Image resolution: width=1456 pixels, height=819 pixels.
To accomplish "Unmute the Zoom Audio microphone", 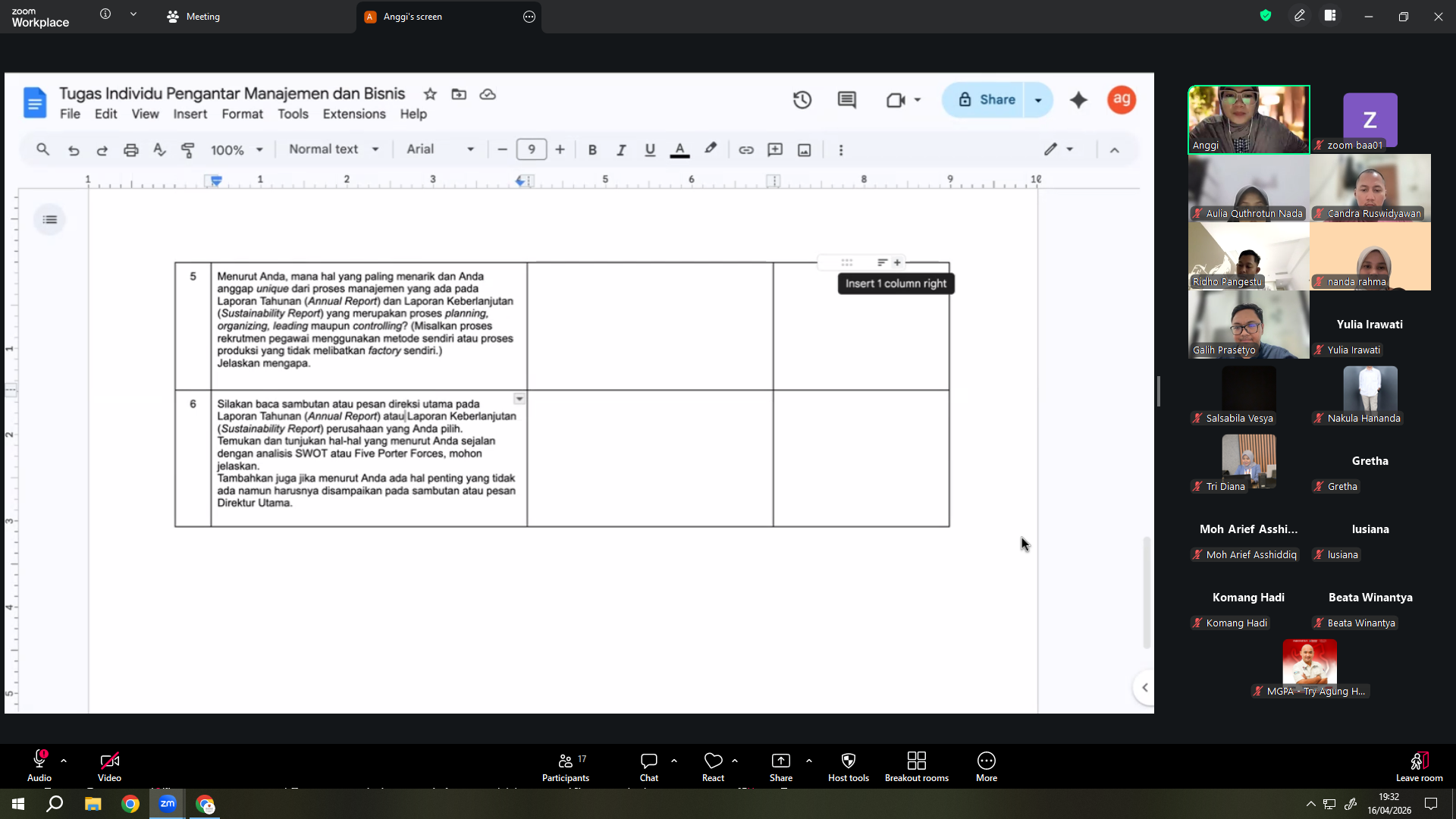I will click(x=39, y=767).
